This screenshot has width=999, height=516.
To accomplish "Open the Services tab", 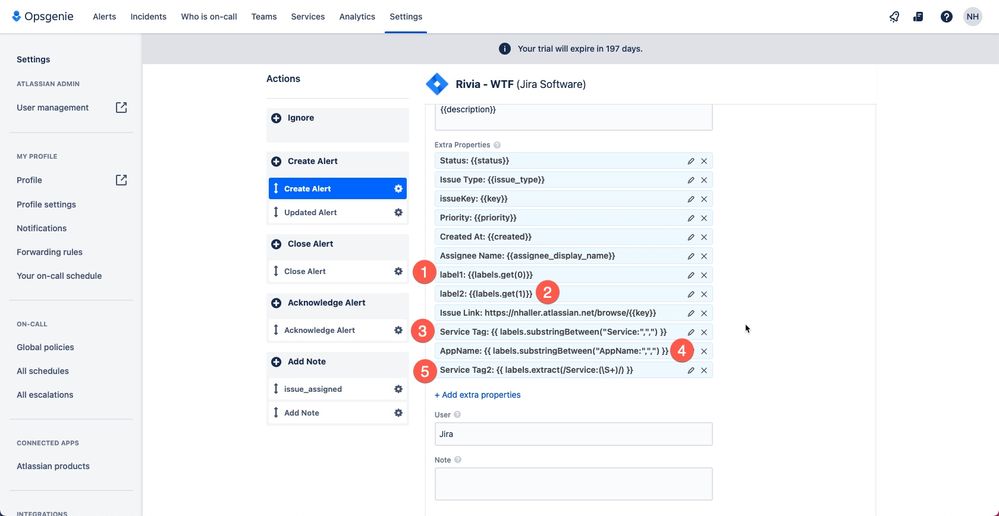I will point(308,17).
